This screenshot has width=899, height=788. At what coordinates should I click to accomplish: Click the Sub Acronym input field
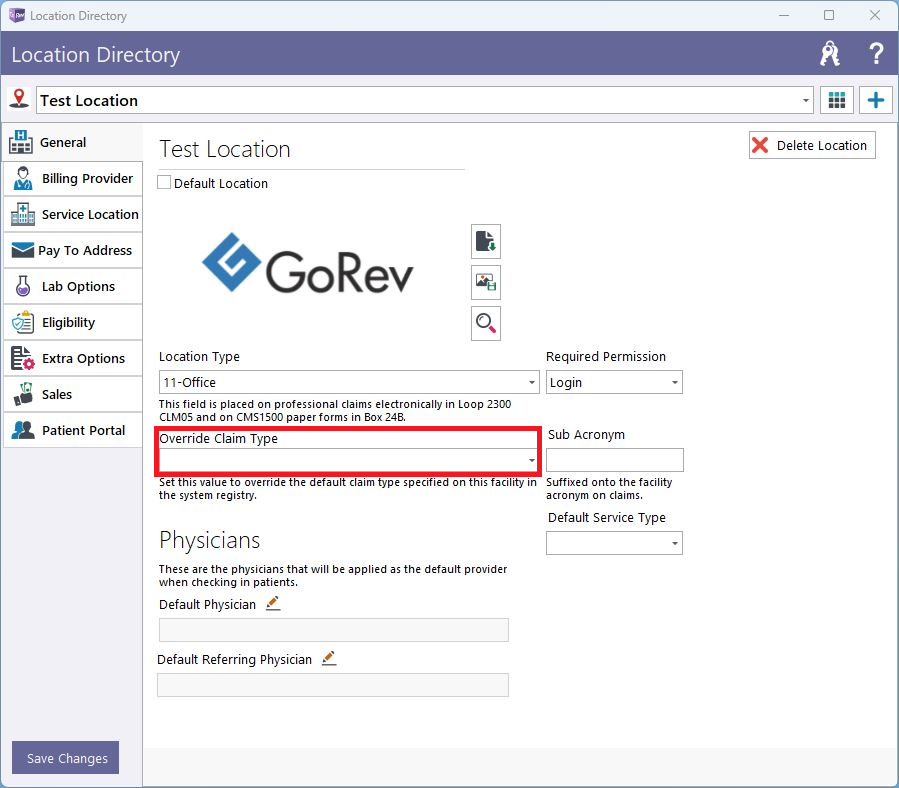tap(615, 460)
